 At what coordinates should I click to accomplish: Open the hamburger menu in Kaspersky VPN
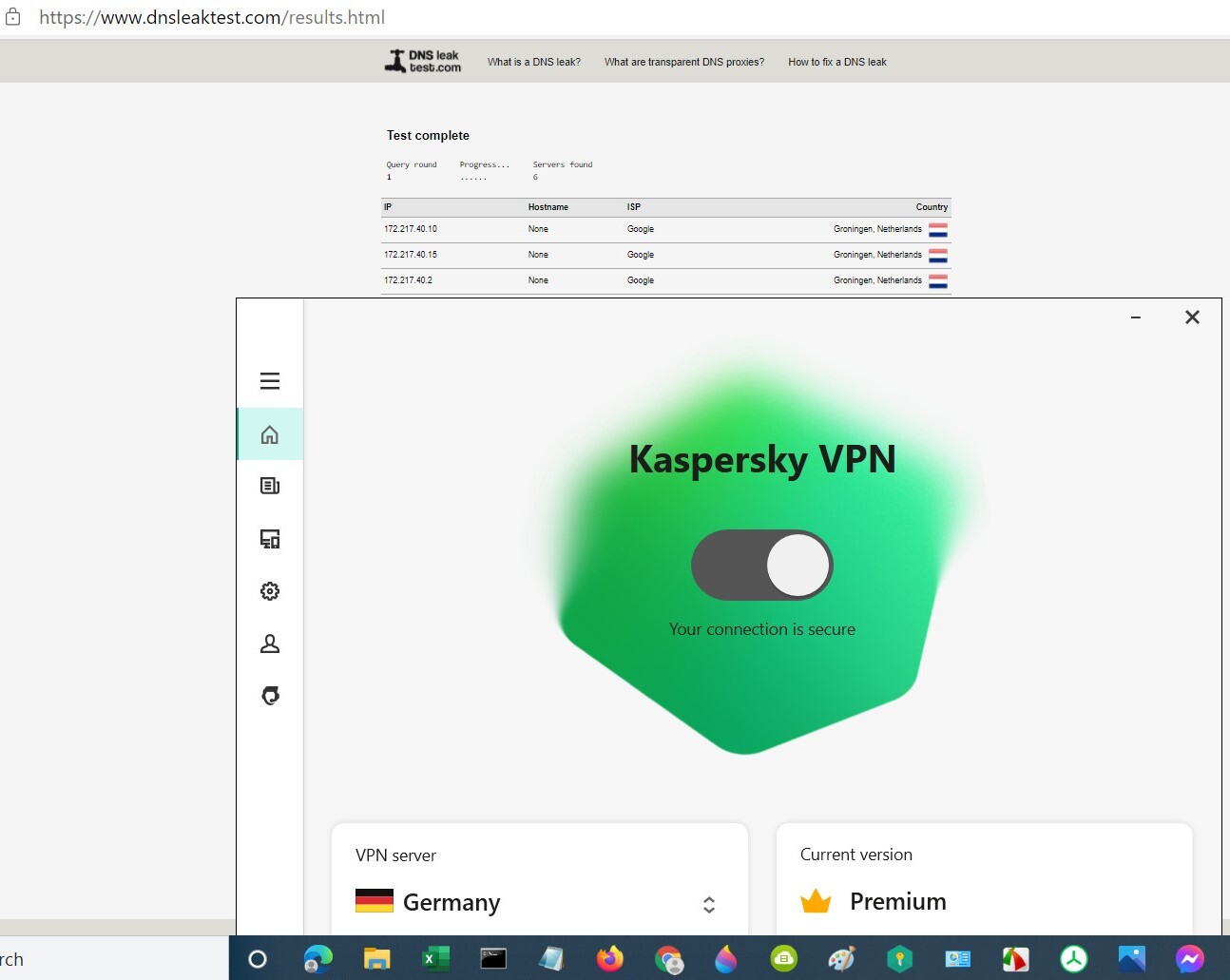pyautogui.click(x=270, y=381)
